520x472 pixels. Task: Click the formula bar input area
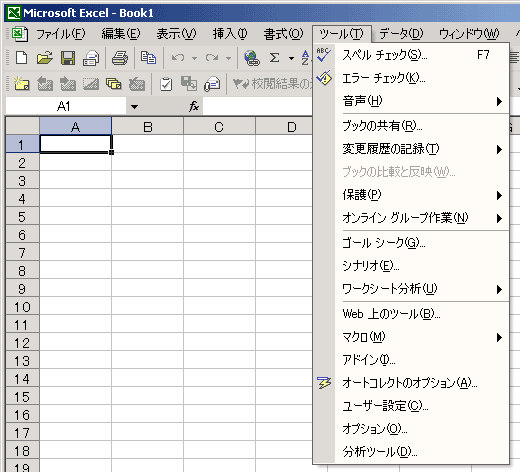click(x=257, y=107)
